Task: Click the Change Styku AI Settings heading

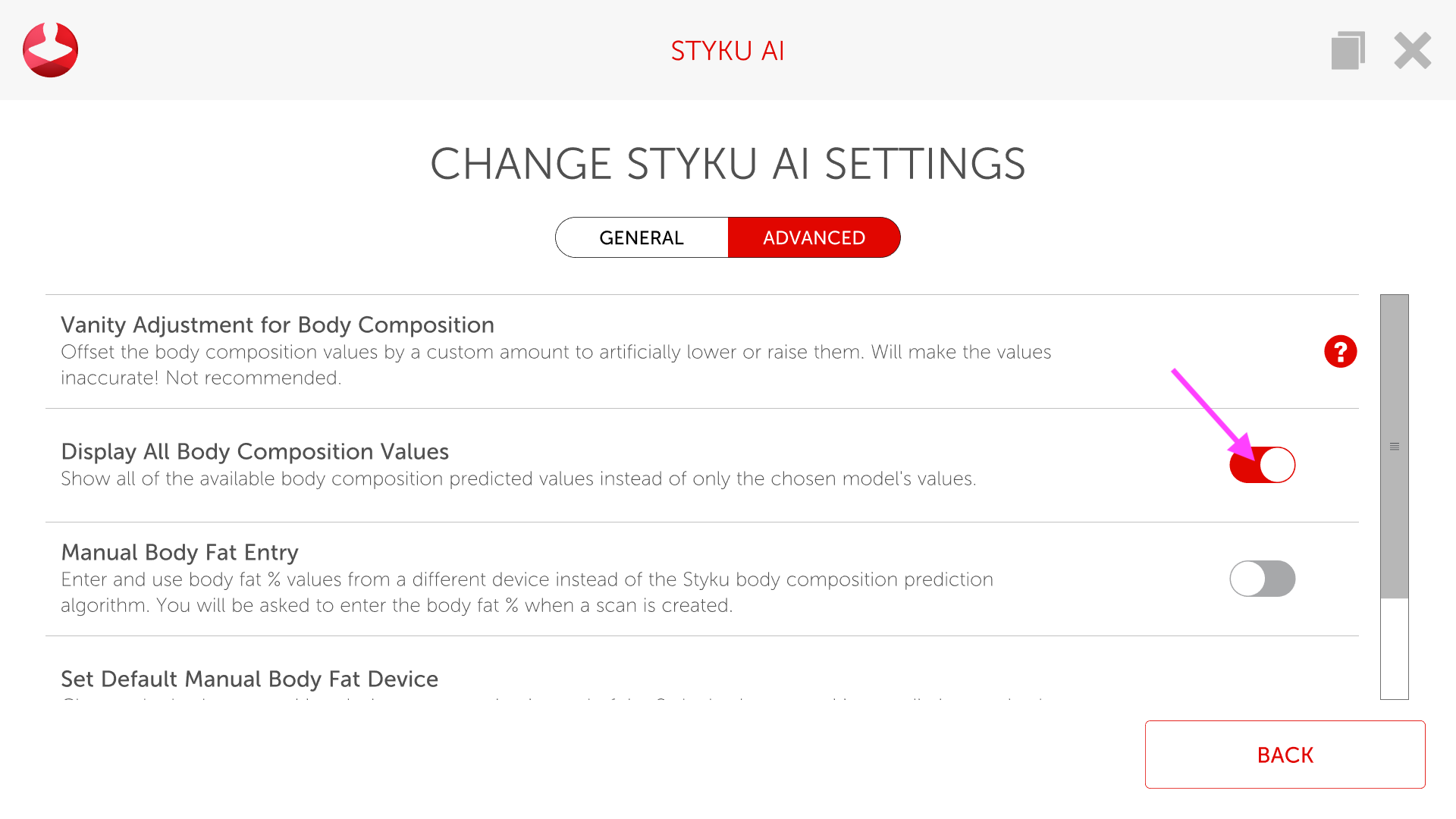Action: click(727, 164)
